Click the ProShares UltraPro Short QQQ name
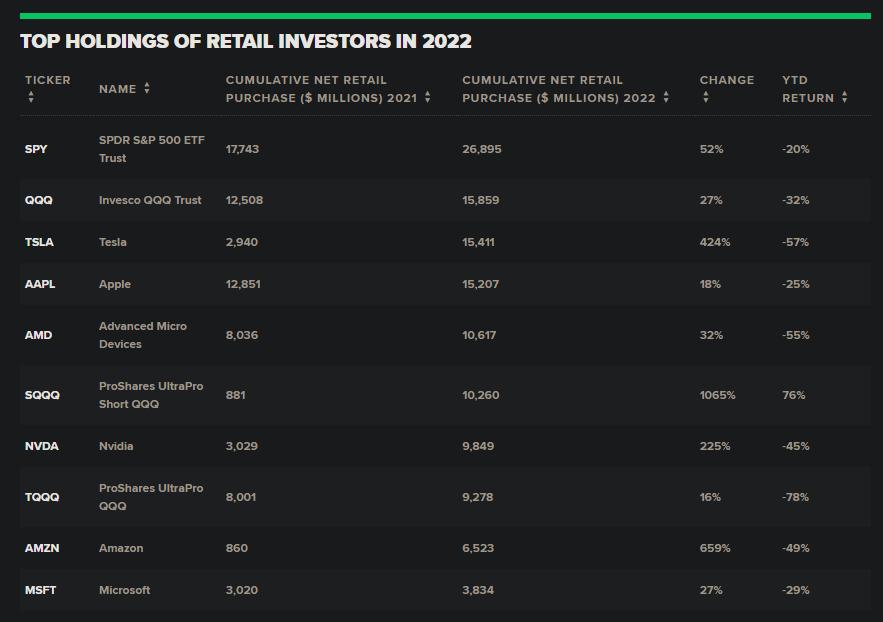 pos(151,395)
